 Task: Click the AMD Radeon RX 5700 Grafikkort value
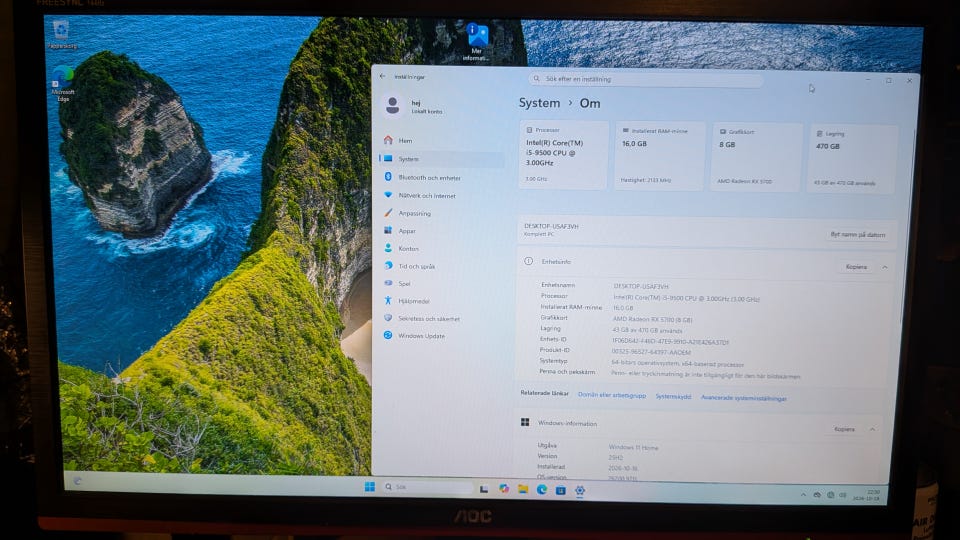(652, 320)
